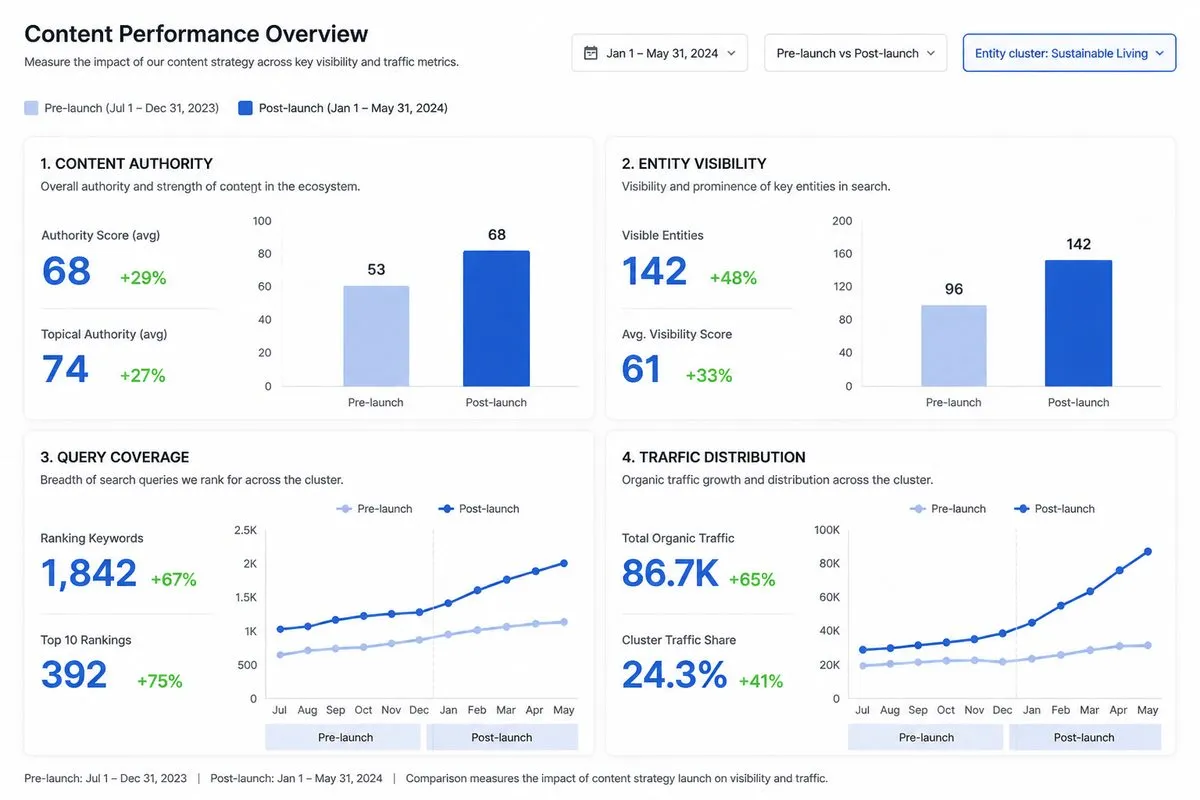
Task: Click the 1. CONTENT AUTHORITY card heading
Action: pyautogui.click(x=127, y=164)
